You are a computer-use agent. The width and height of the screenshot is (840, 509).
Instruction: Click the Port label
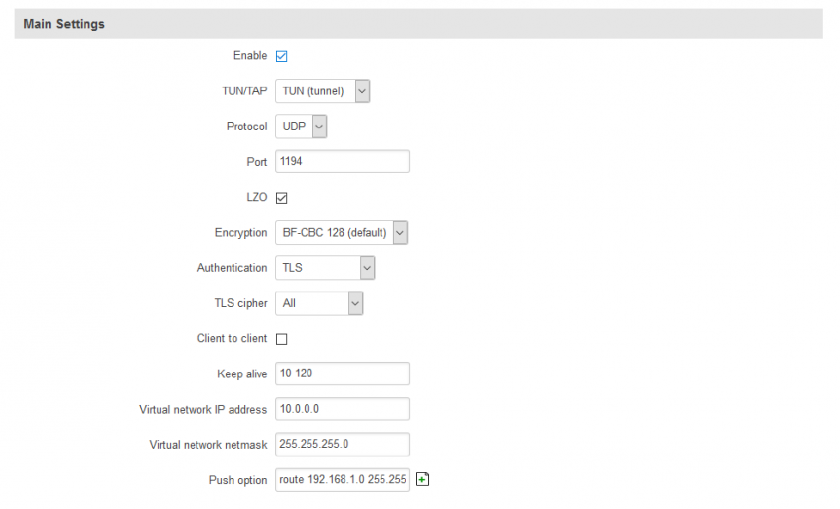pyautogui.click(x=257, y=162)
